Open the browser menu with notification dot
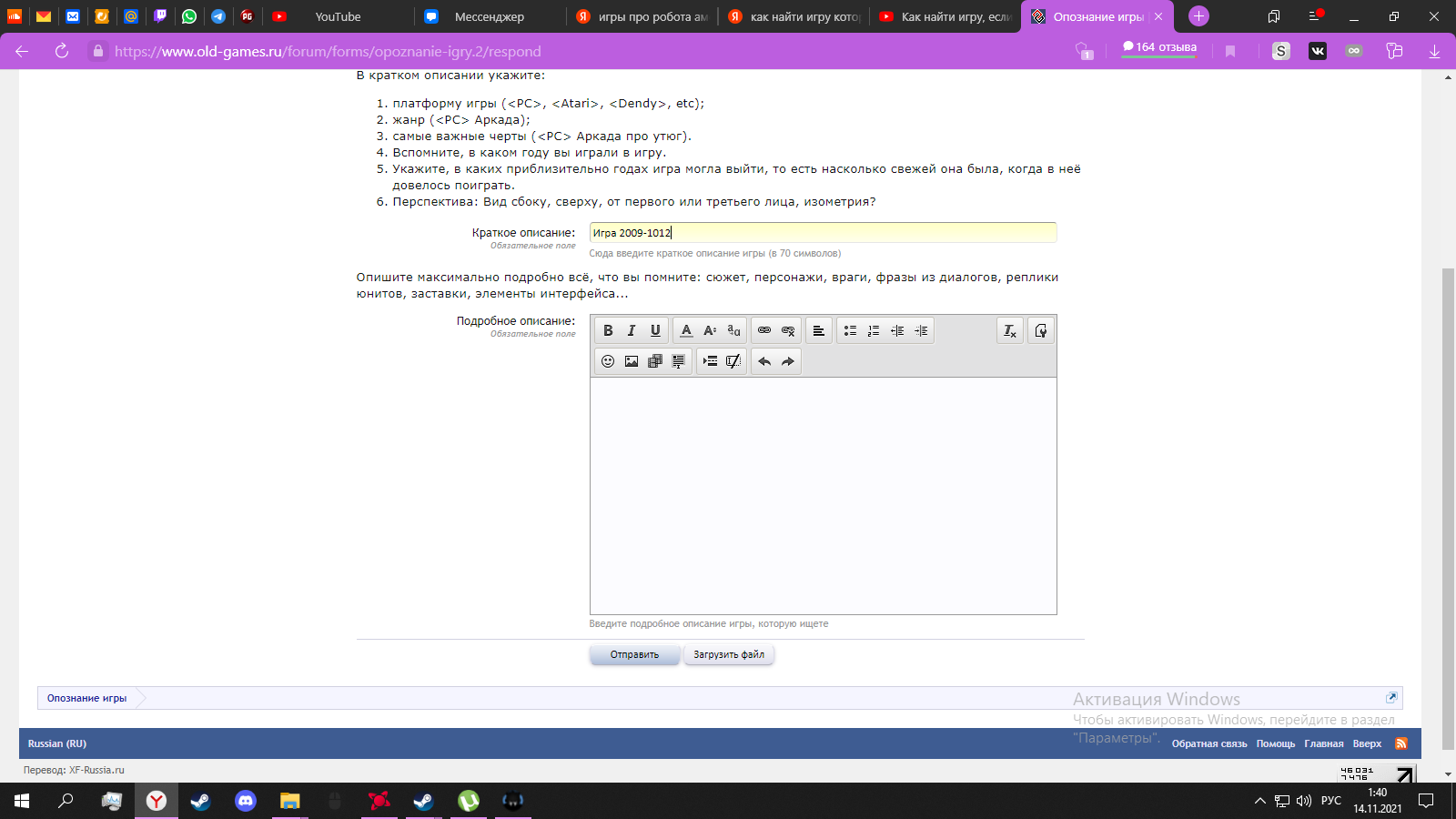Screen dimensions: 1456x819 point(1315,16)
